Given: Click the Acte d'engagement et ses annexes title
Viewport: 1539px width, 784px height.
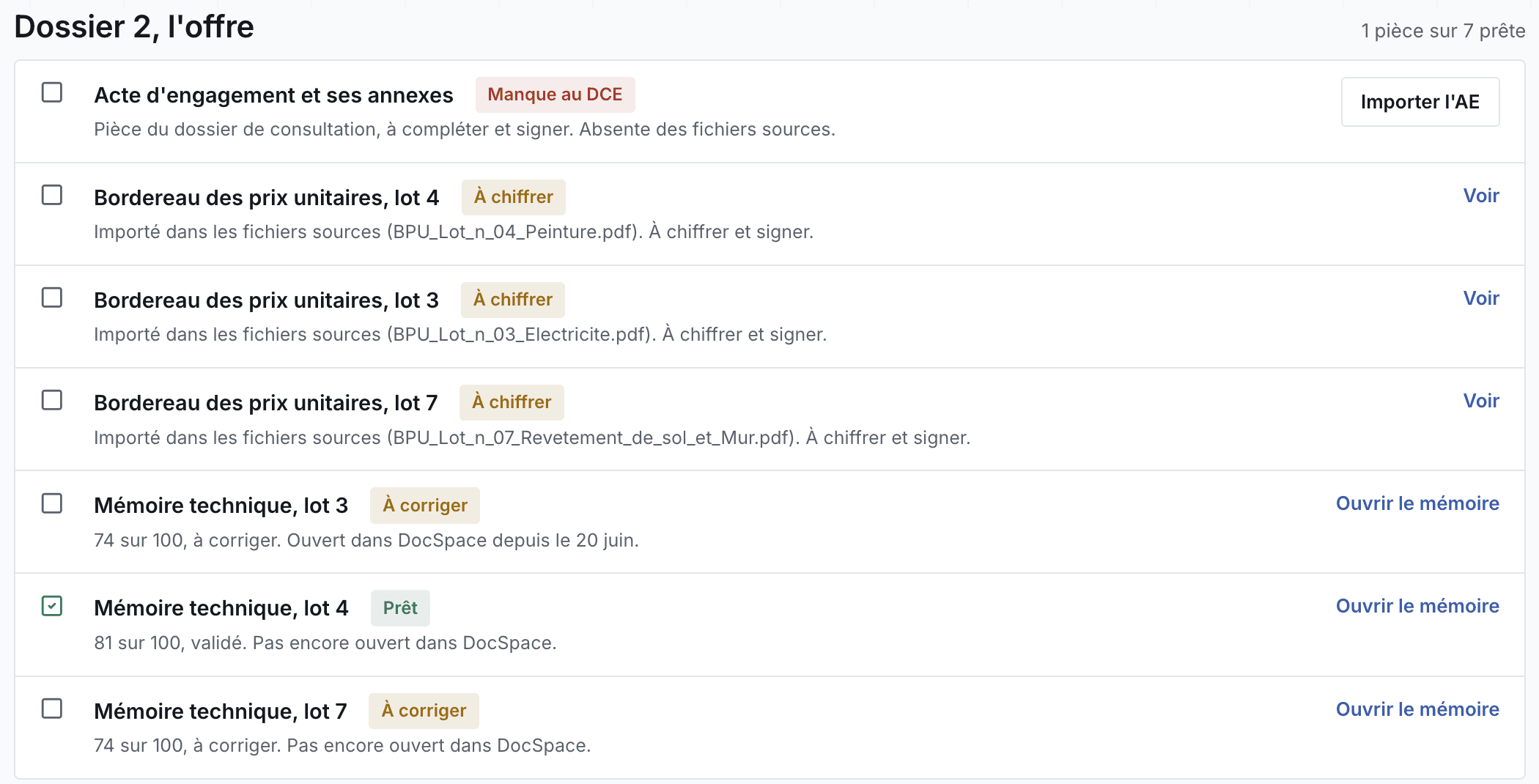Looking at the screenshot, I should click(x=273, y=95).
